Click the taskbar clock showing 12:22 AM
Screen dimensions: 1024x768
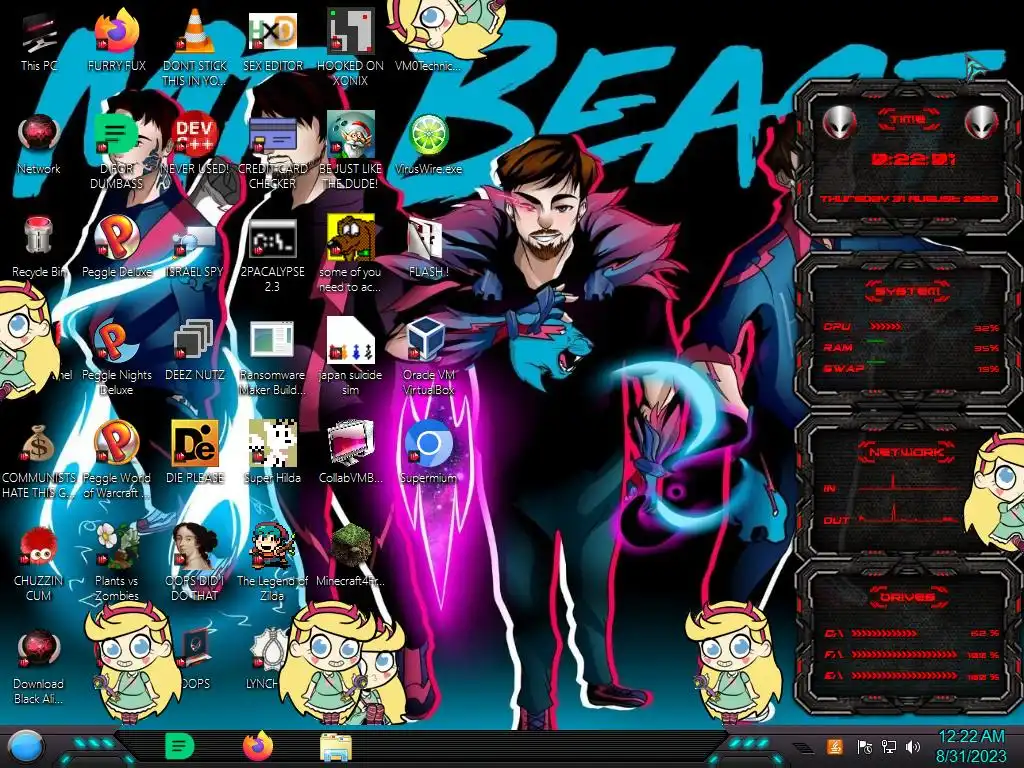971,747
